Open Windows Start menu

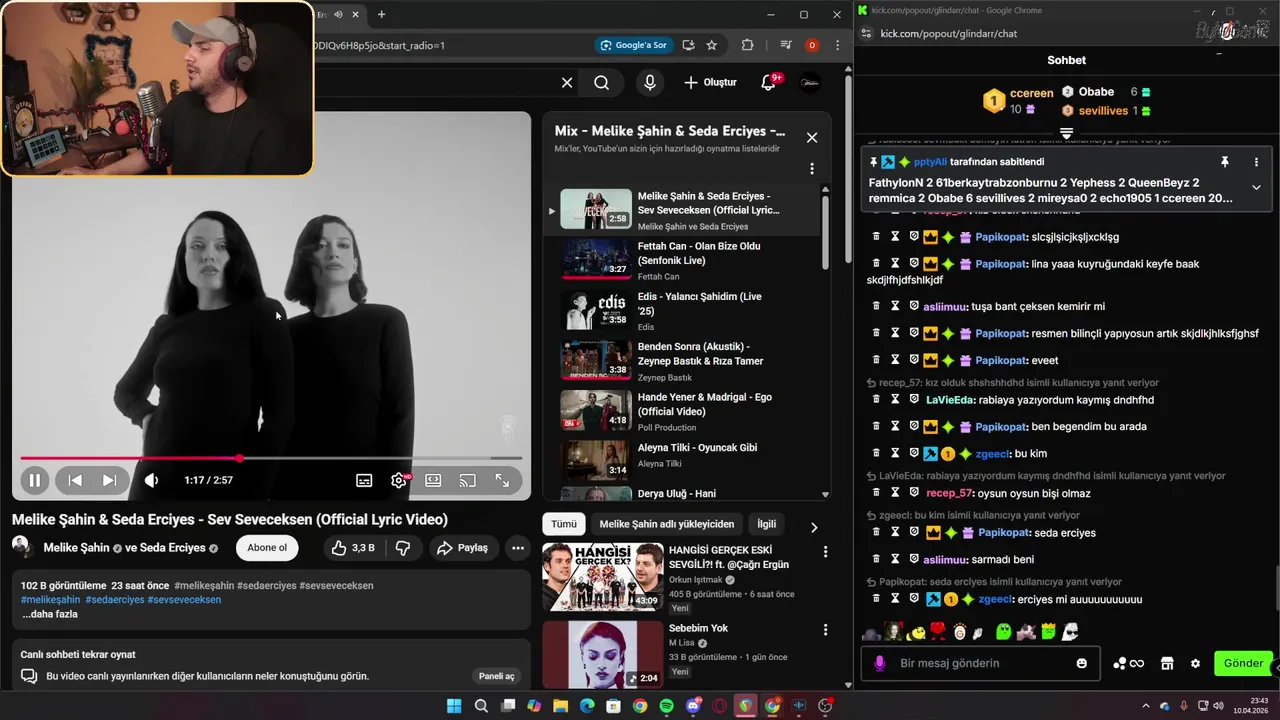(454, 706)
